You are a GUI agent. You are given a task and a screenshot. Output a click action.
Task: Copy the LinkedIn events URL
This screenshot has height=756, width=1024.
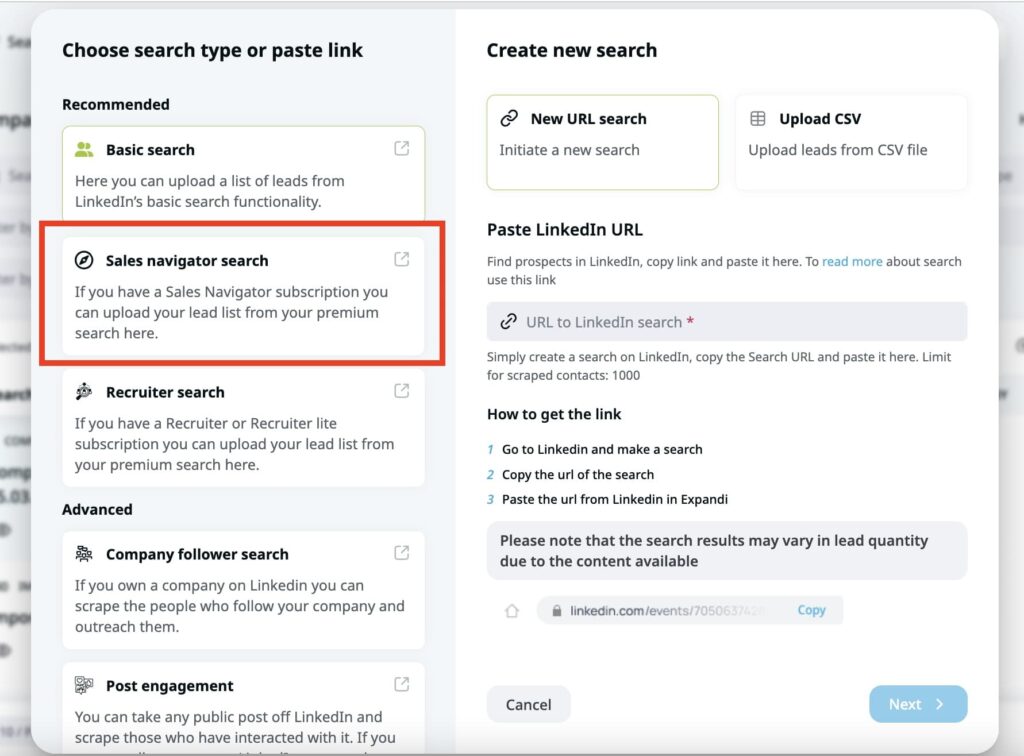point(812,610)
